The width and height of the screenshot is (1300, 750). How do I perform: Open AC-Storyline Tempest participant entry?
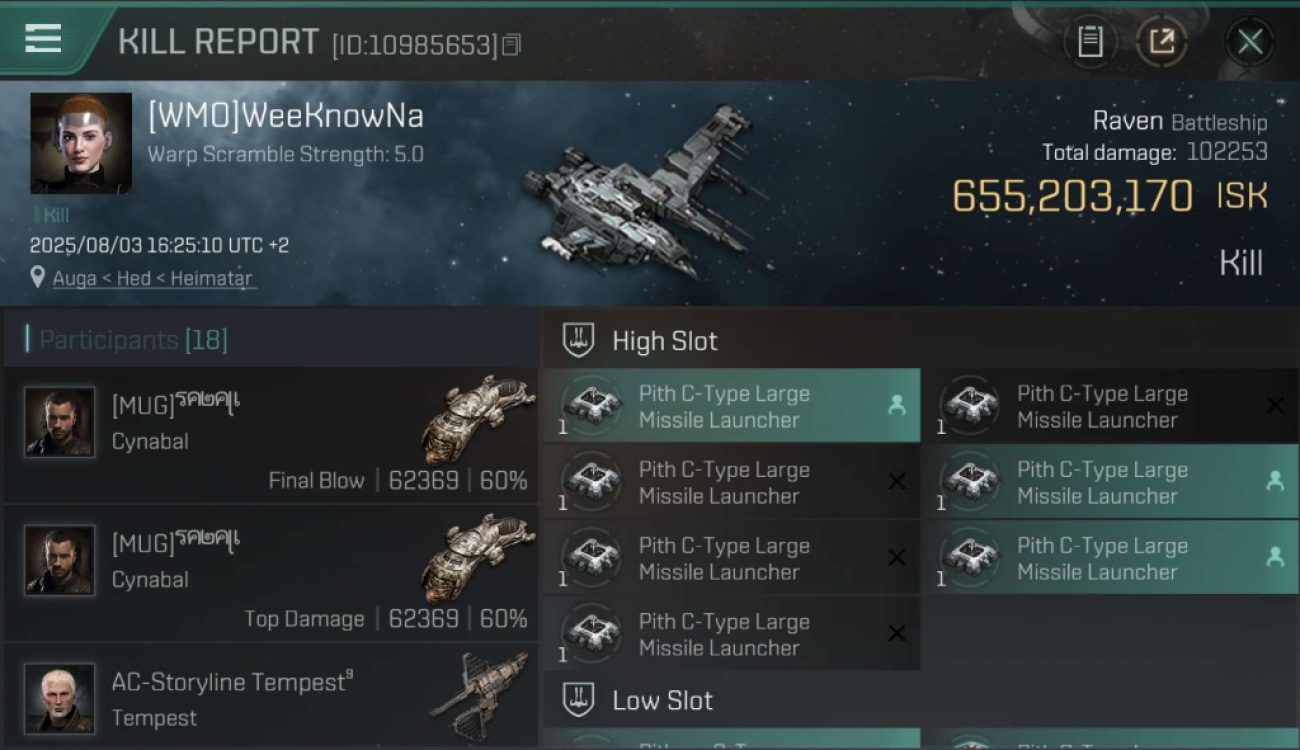coord(271,697)
